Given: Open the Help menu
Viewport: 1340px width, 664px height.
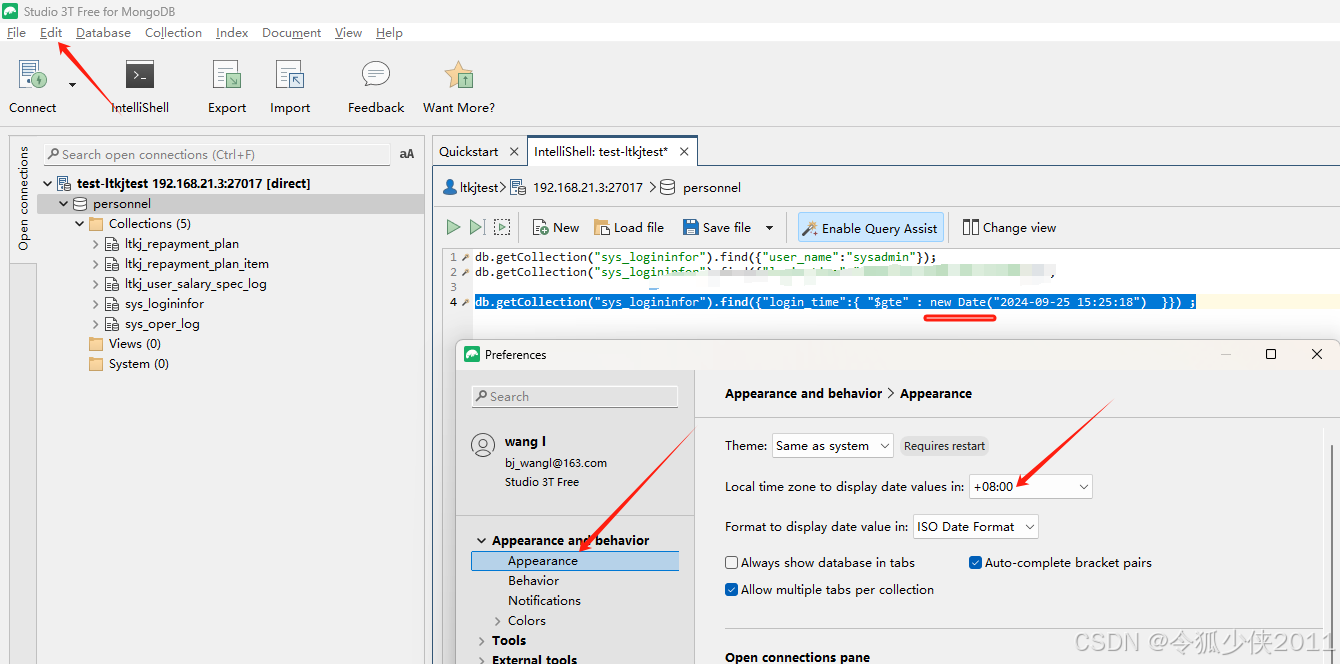Looking at the screenshot, I should point(389,32).
